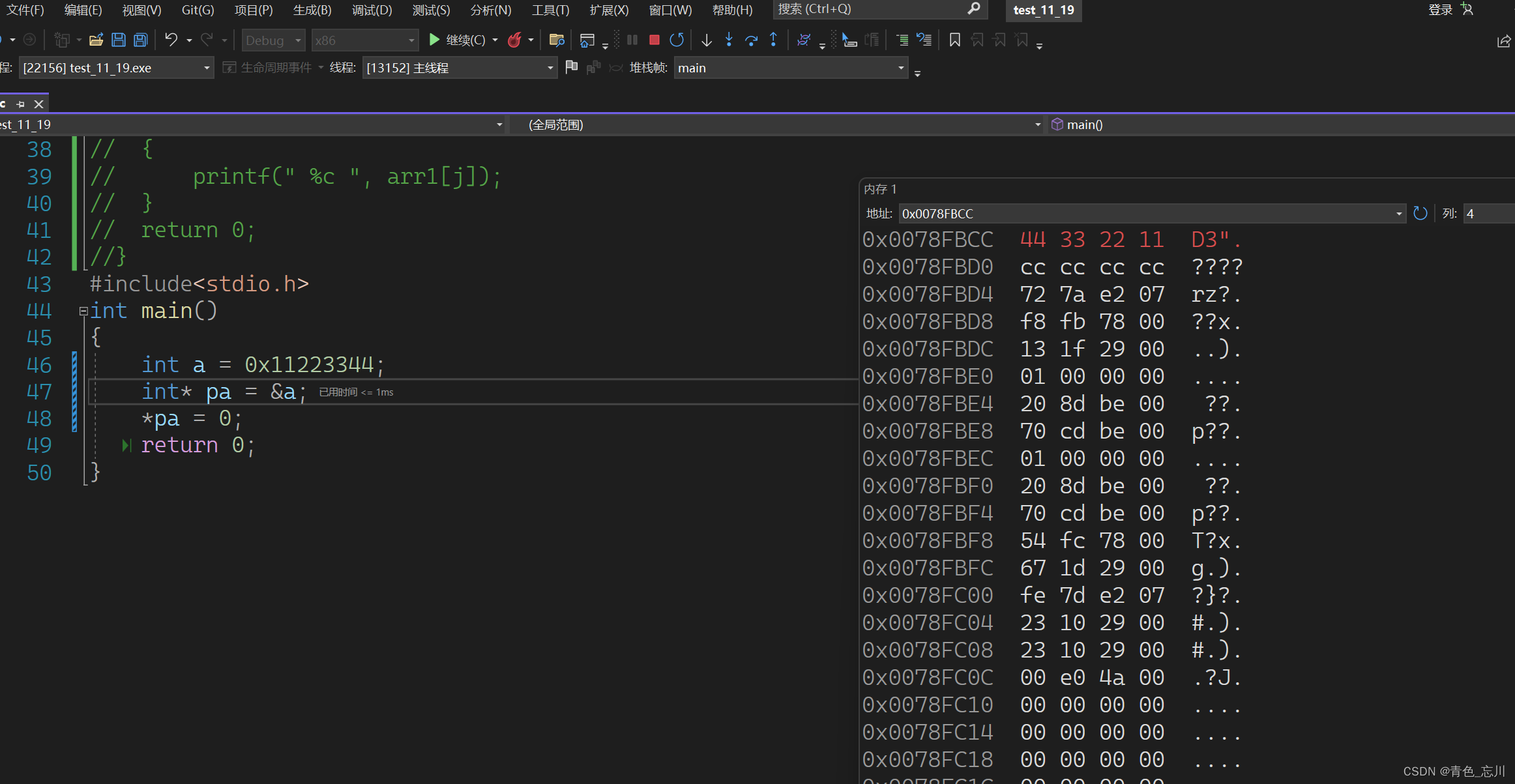Open the 文件(F) menu
The width and height of the screenshot is (1515, 784).
25,10
